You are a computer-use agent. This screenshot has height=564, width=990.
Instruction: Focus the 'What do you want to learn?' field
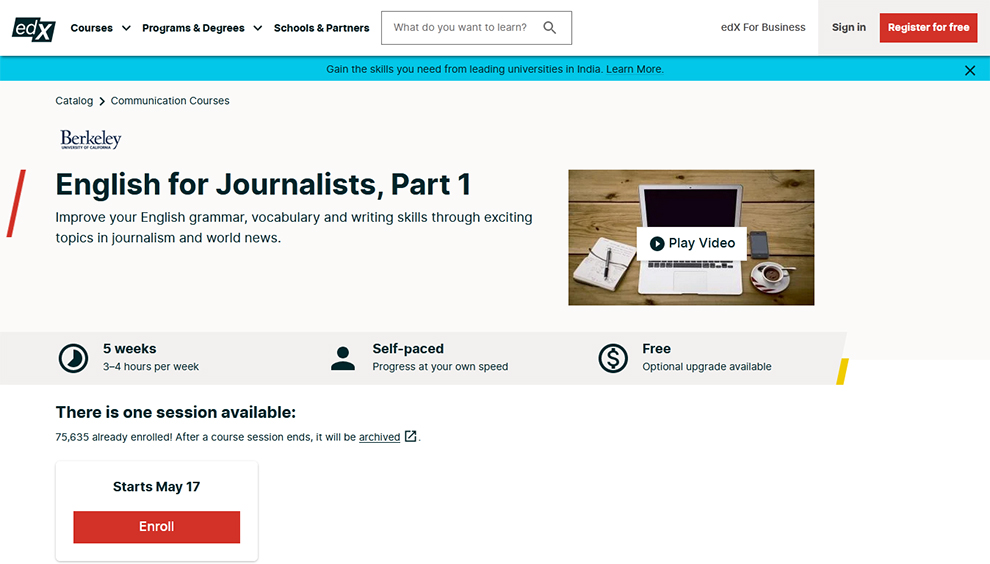point(460,28)
